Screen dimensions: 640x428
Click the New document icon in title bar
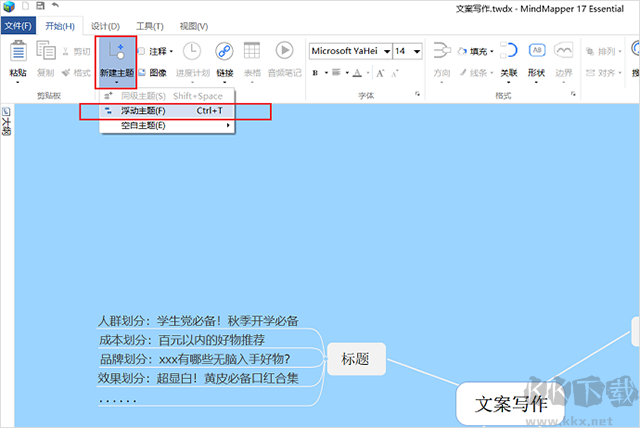(x=26, y=6)
